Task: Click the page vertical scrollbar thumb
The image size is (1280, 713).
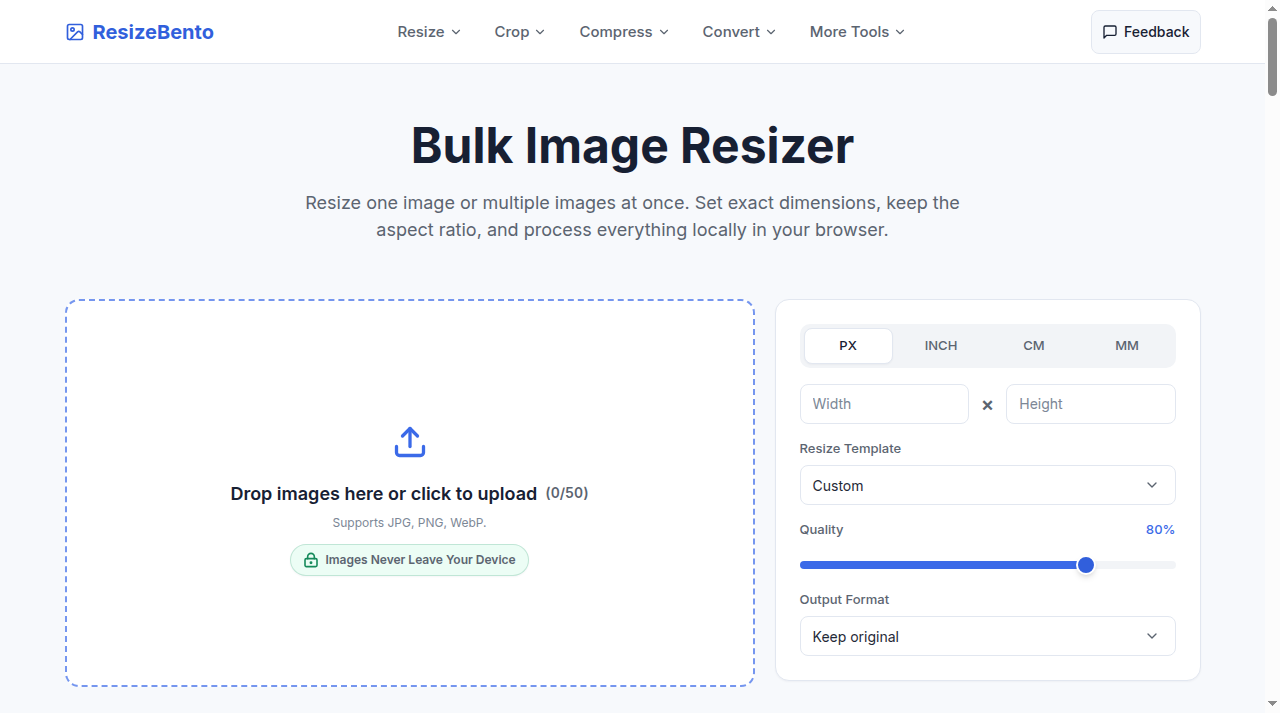Action: pos(1272,55)
